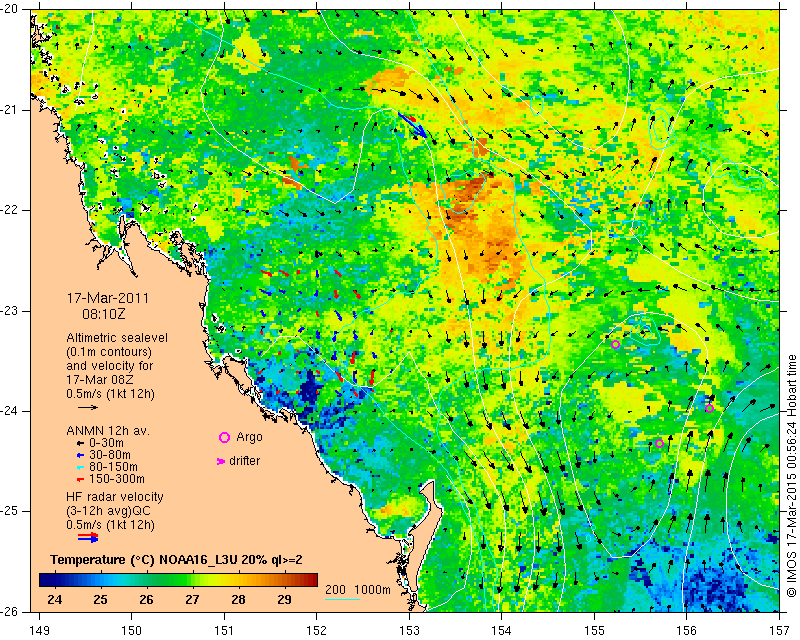
Task: Click the longitude axis label '153'
Action: 409,630
